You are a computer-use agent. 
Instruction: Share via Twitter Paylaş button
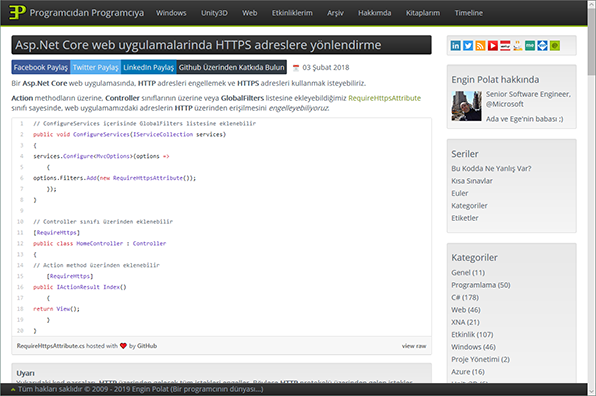point(96,67)
